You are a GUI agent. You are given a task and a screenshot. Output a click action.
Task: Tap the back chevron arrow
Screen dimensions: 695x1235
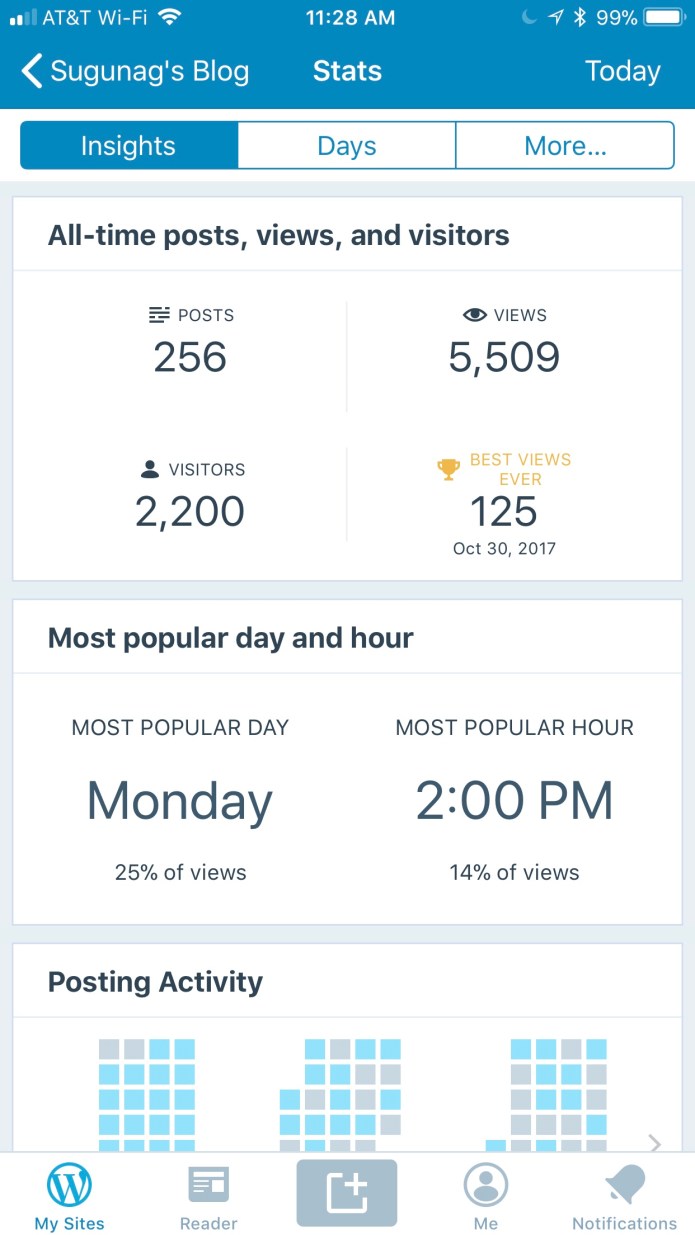(x=32, y=72)
